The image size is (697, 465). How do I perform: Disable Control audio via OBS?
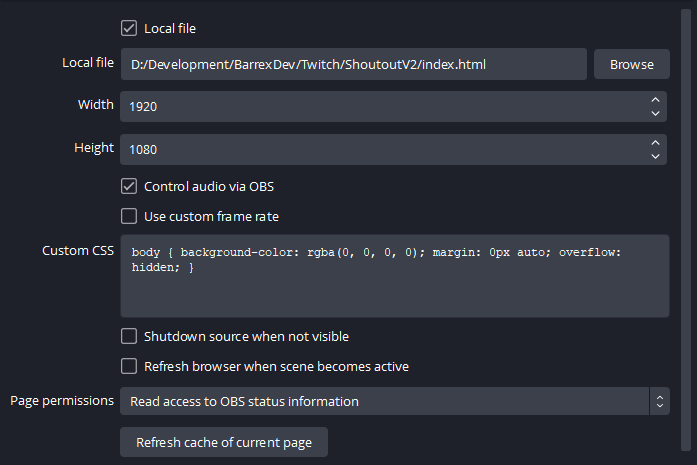point(129,186)
